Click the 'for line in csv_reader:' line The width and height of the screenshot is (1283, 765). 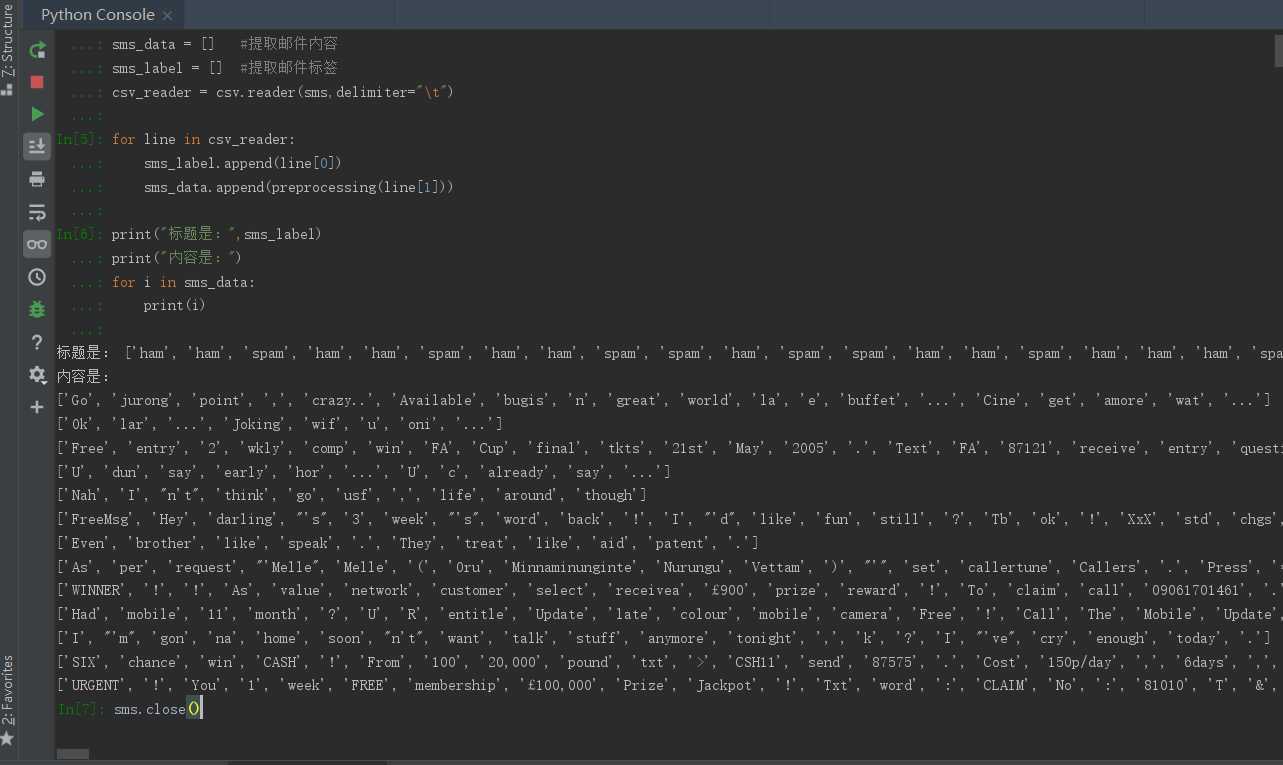tap(204, 139)
